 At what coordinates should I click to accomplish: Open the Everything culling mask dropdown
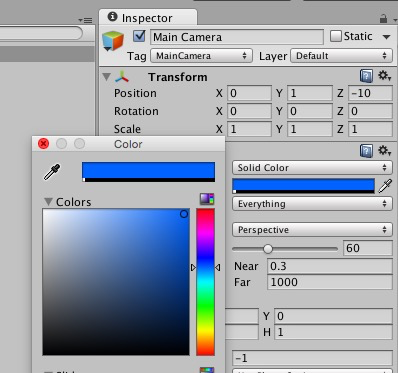tap(312, 204)
